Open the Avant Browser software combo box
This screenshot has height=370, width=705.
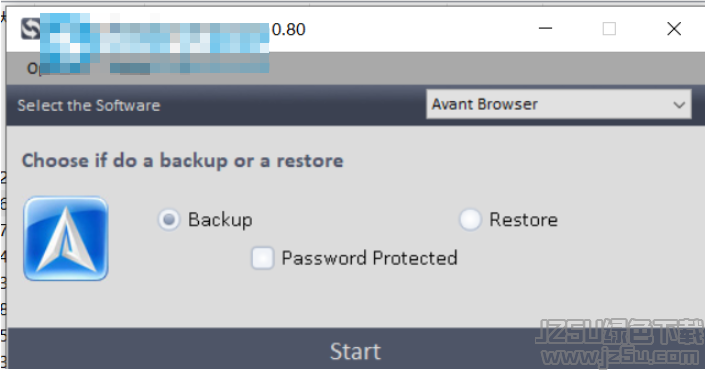click(x=558, y=104)
